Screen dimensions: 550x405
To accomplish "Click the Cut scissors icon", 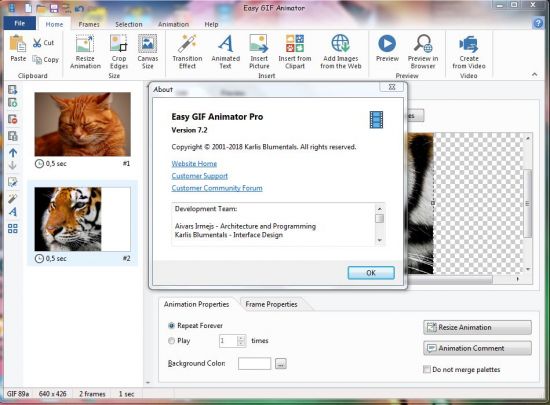I will (37, 43).
